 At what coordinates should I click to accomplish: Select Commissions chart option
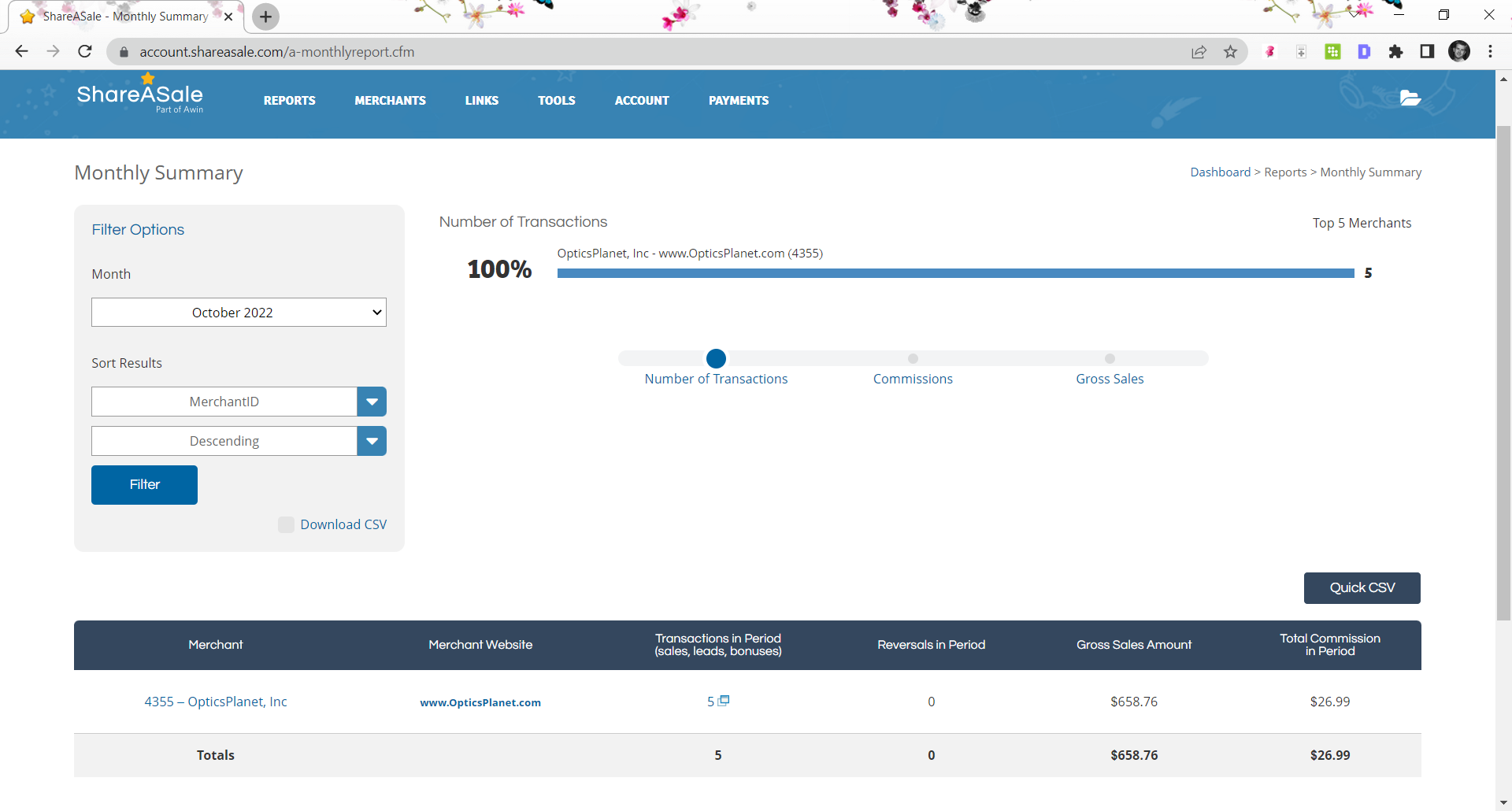tap(913, 358)
